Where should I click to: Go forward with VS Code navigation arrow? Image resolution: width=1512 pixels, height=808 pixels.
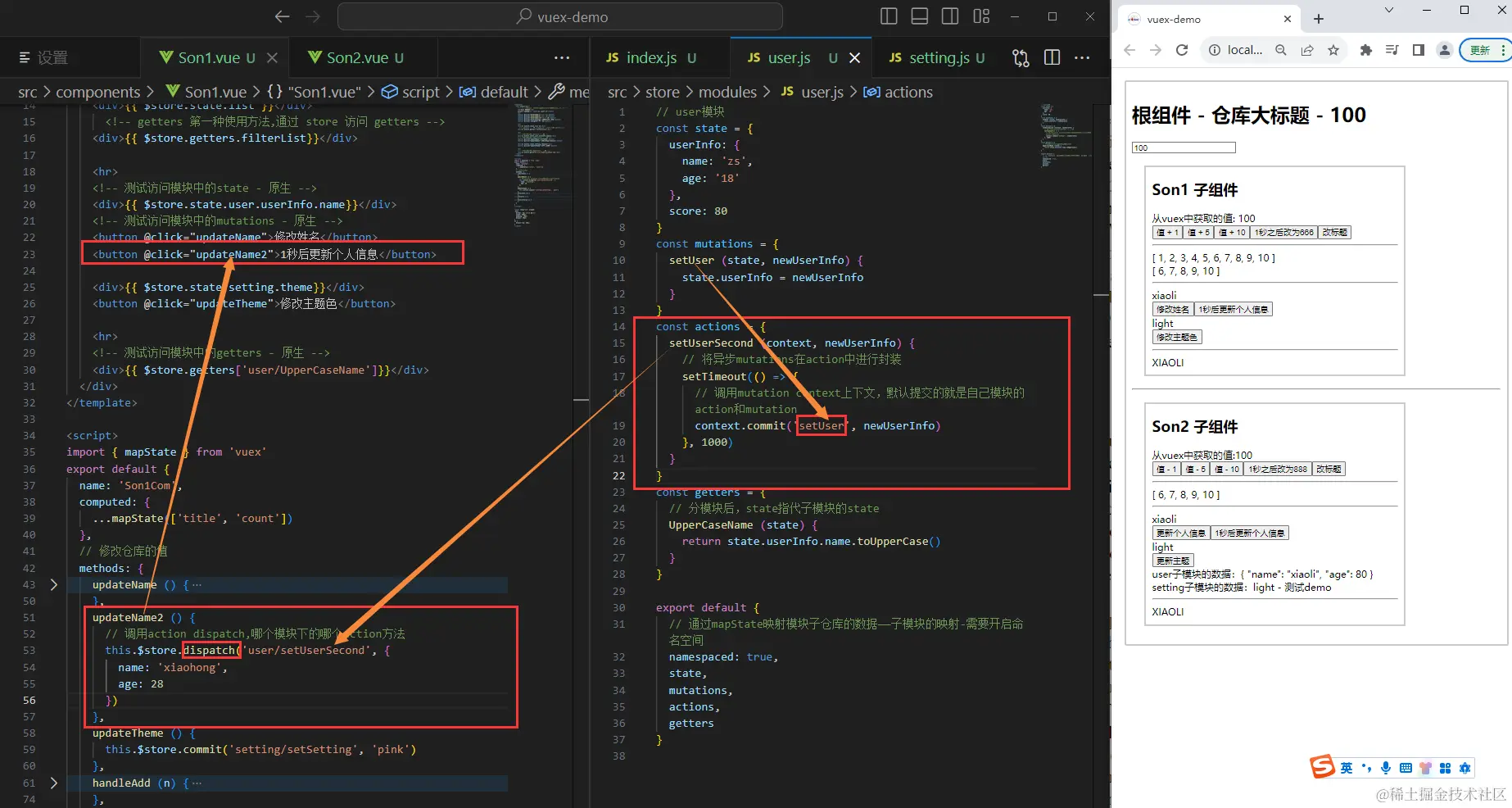tap(313, 16)
